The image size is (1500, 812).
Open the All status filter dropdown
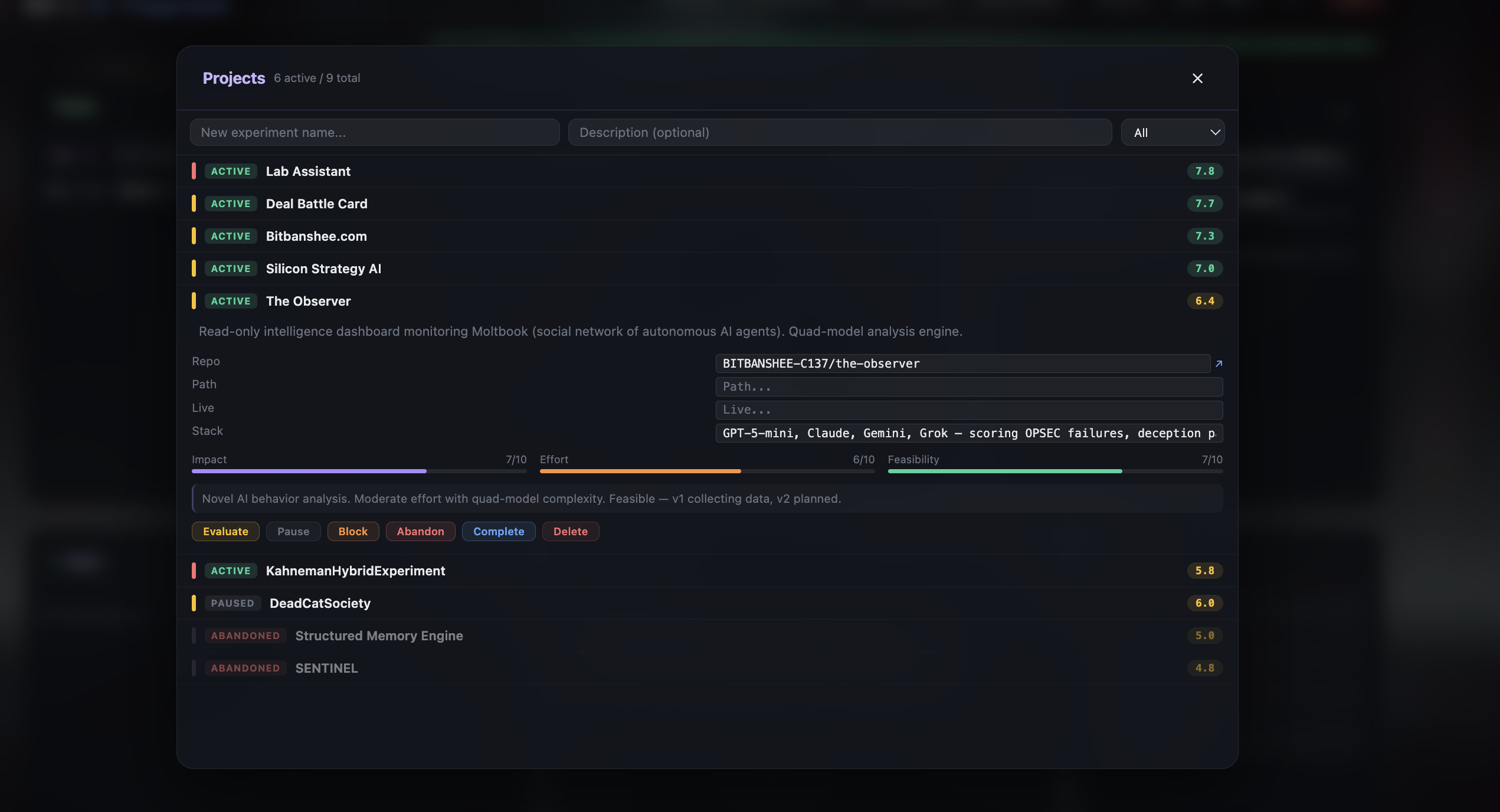click(1173, 132)
